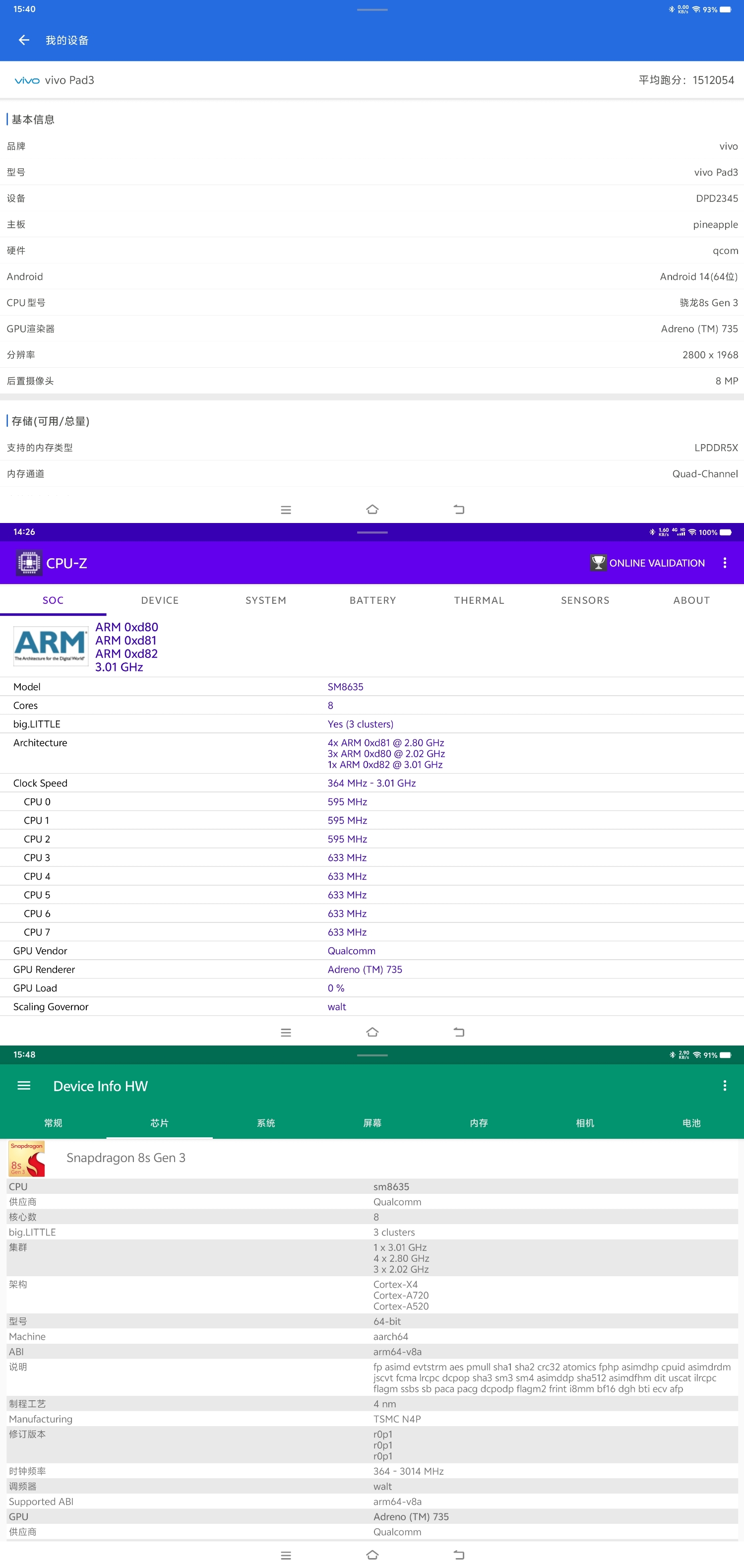Tap the CPU 7 633 MHz row
The width and height of the screenshot is (744, 1568).
coord(372,932)
